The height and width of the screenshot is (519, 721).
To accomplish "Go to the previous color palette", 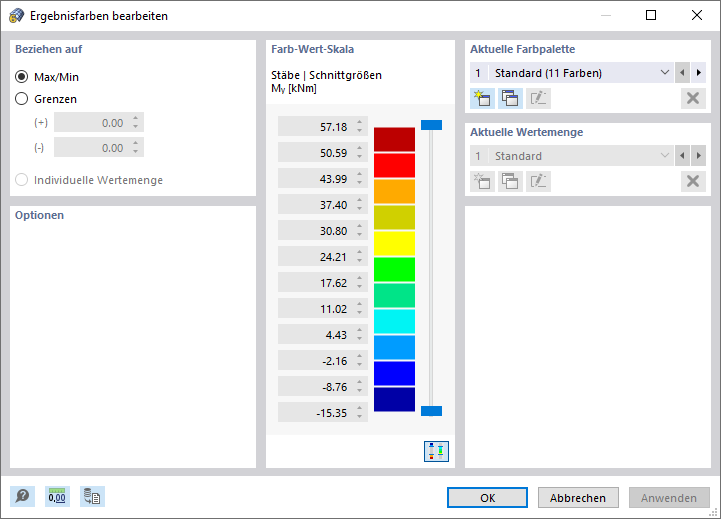I will pos(682,73).
